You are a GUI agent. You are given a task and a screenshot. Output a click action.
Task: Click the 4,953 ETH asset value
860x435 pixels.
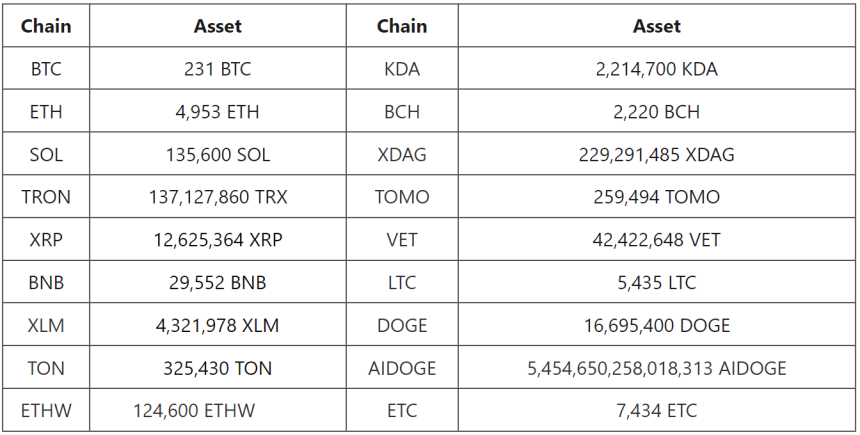click(217, 113)
